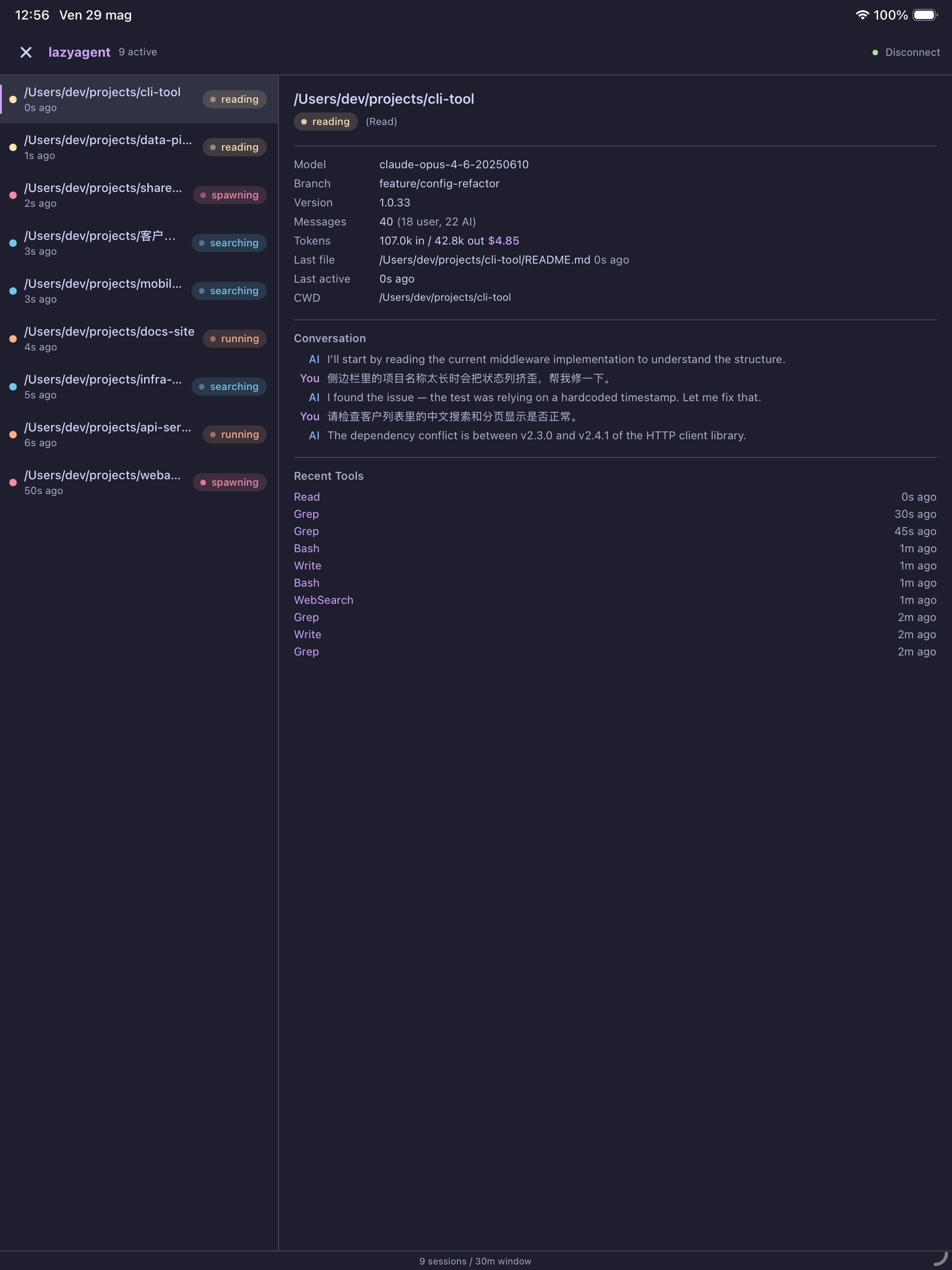Select the 客户... project session
Screen dimensions: 952x1270
click(139, 243)
